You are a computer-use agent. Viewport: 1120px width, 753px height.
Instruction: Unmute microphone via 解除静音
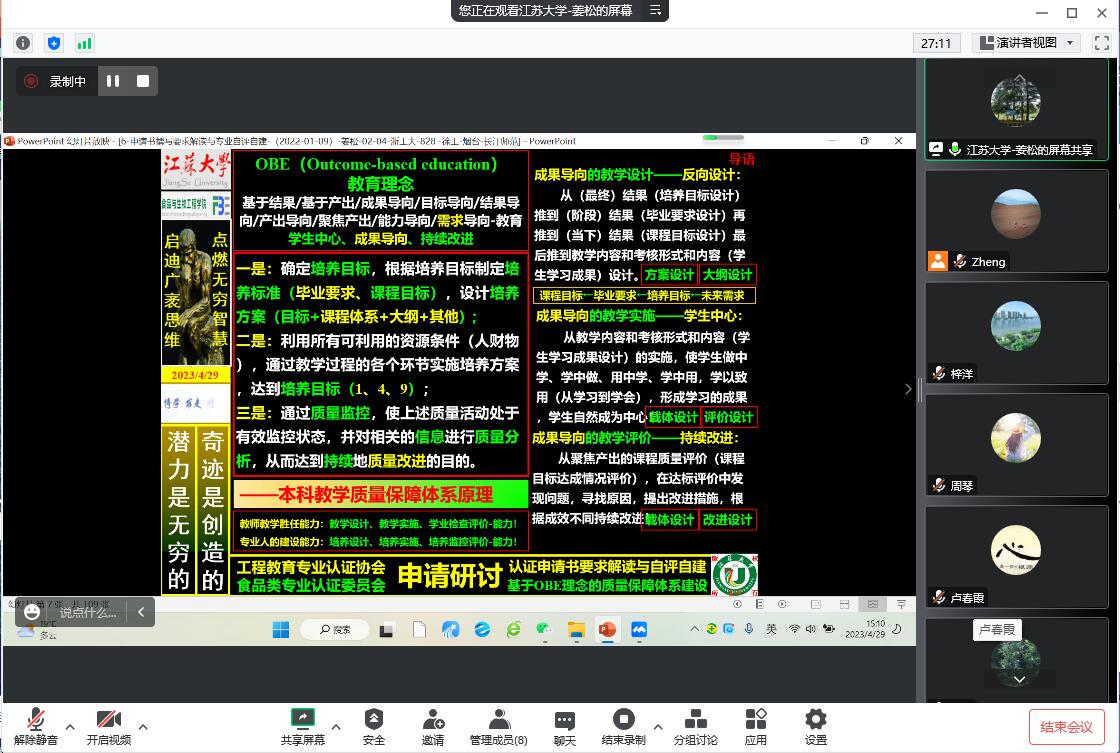[x=36, y=727]
